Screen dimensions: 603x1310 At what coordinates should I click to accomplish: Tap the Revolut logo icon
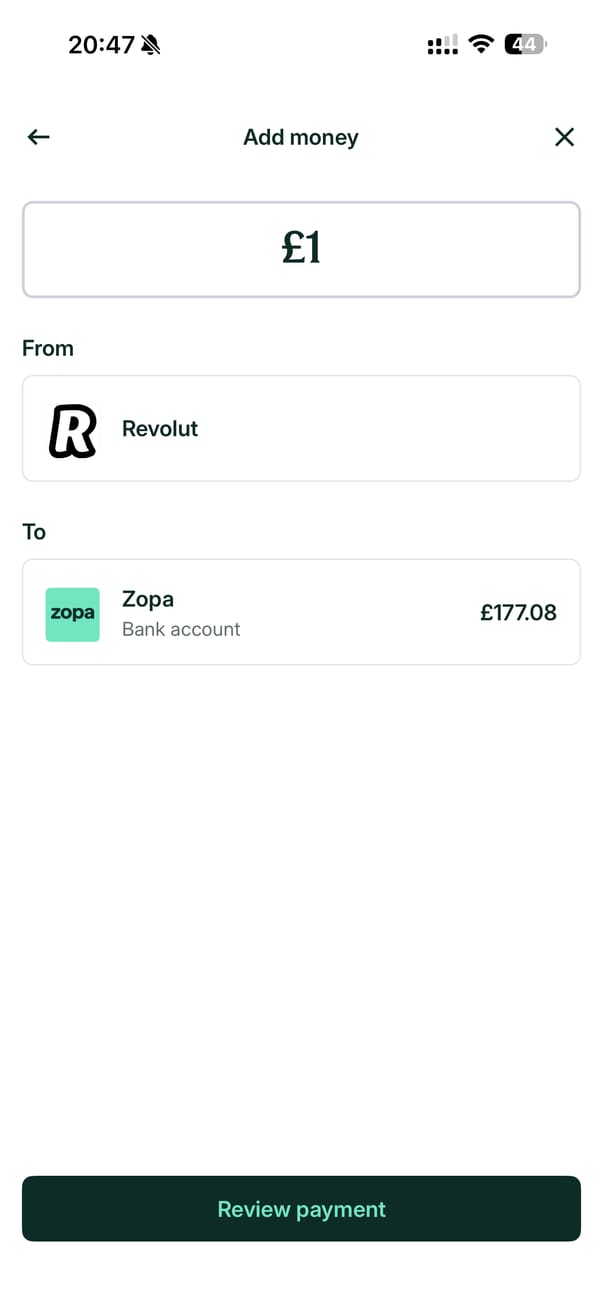[x=73, y=429]
